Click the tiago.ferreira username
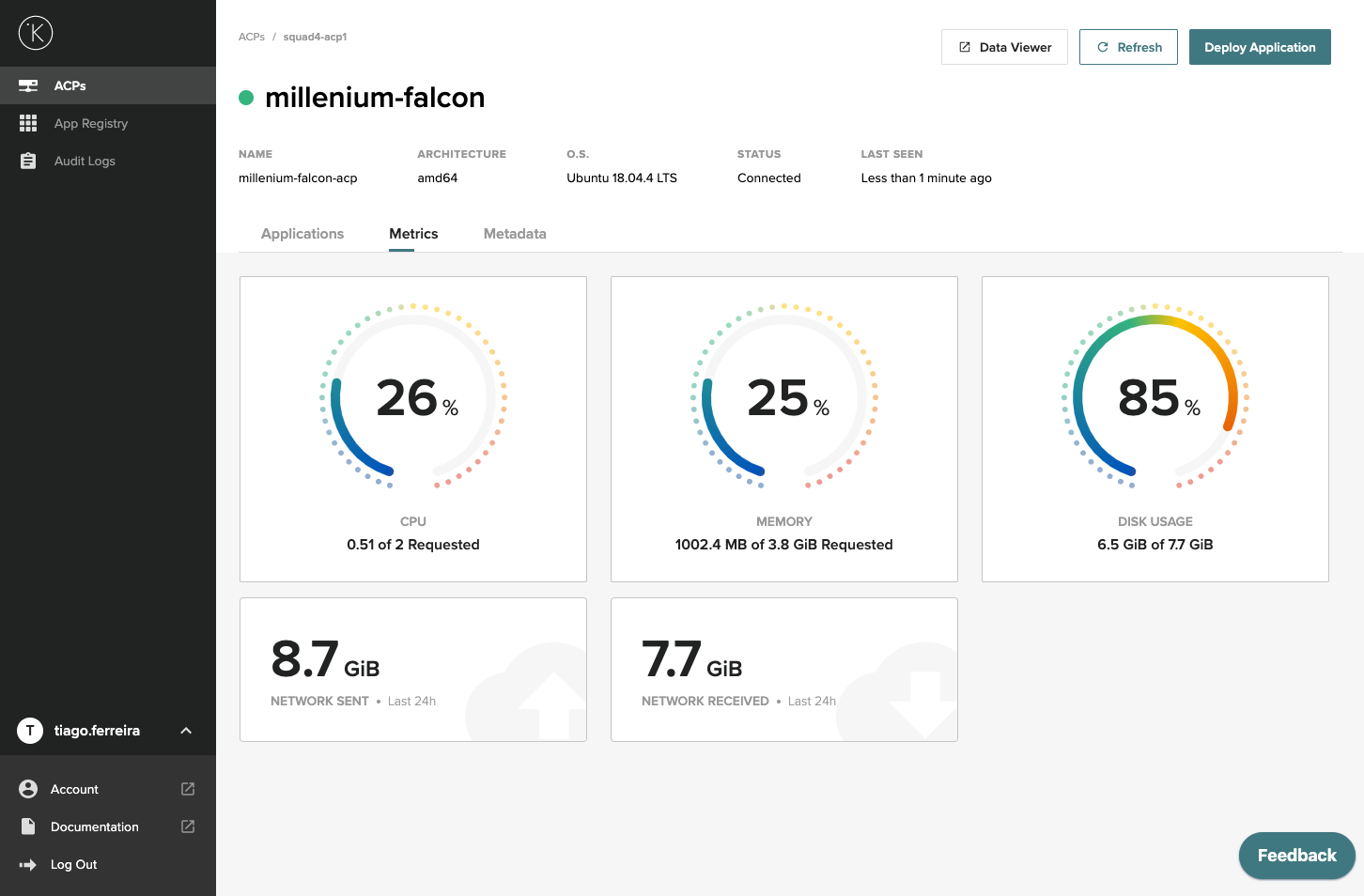Viewport: 1364px width, 896px height. tap(97, 731)
